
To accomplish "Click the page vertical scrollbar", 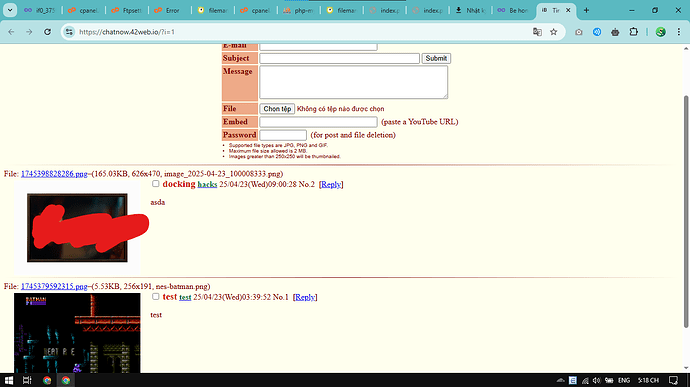I will point(686,211).
